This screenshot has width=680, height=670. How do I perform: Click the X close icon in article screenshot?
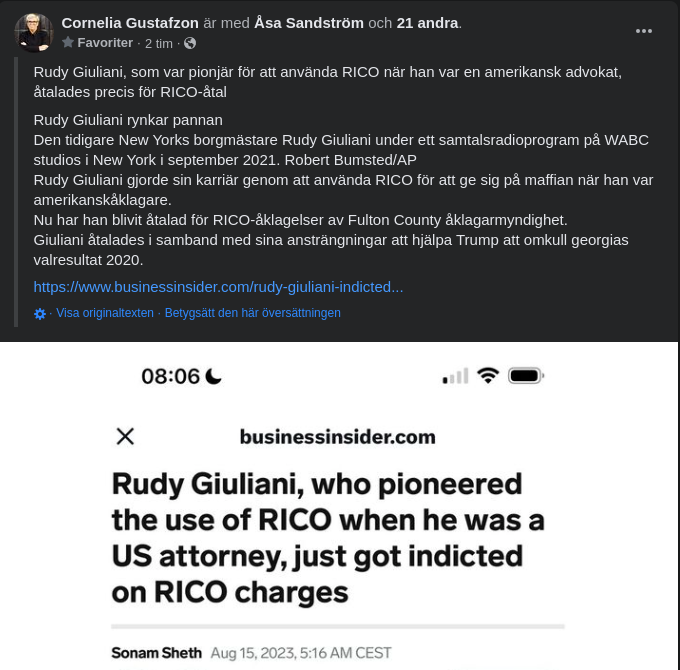tap(125, 436)
